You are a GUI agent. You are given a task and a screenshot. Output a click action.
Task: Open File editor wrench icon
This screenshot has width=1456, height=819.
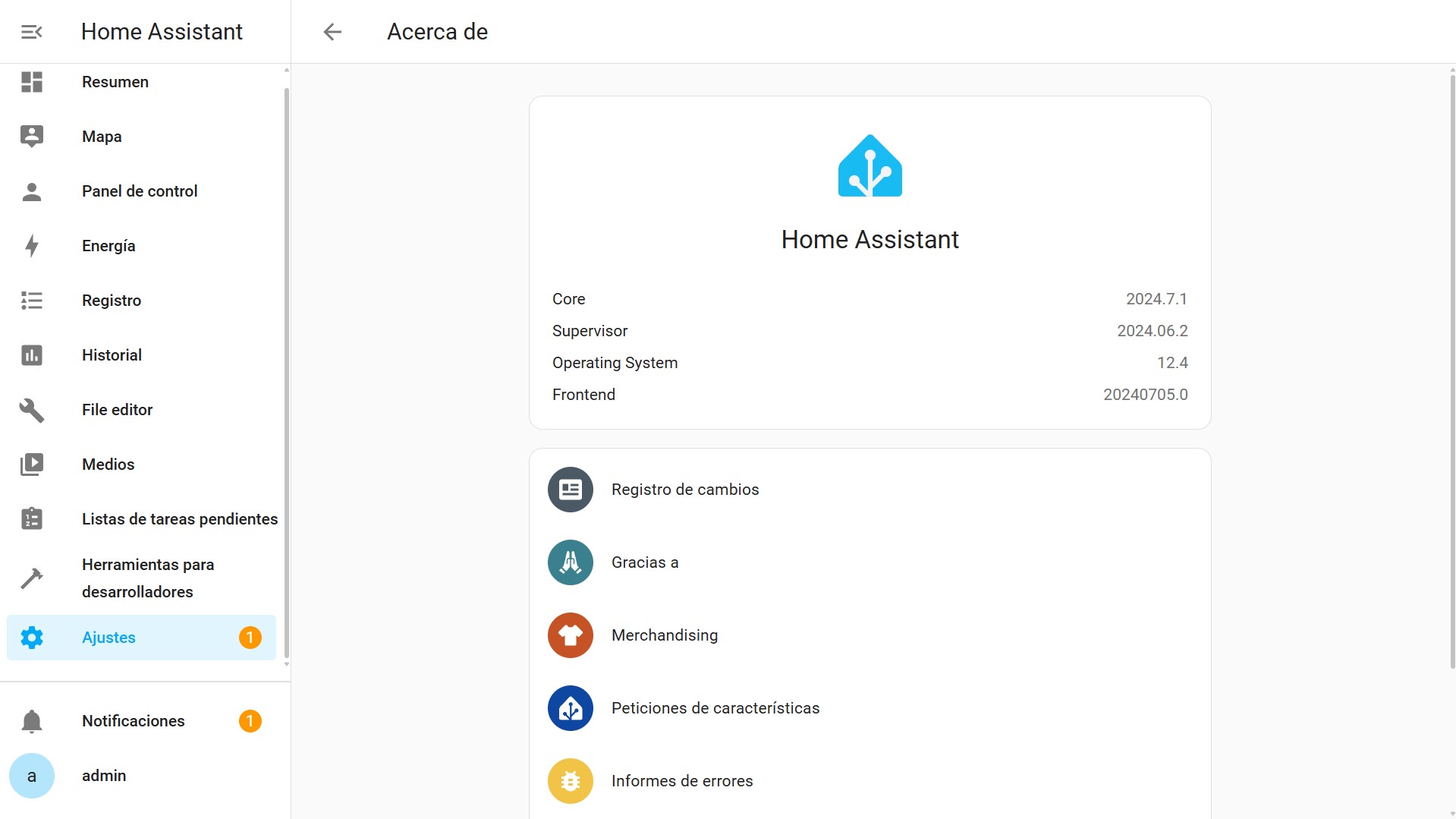32,410
